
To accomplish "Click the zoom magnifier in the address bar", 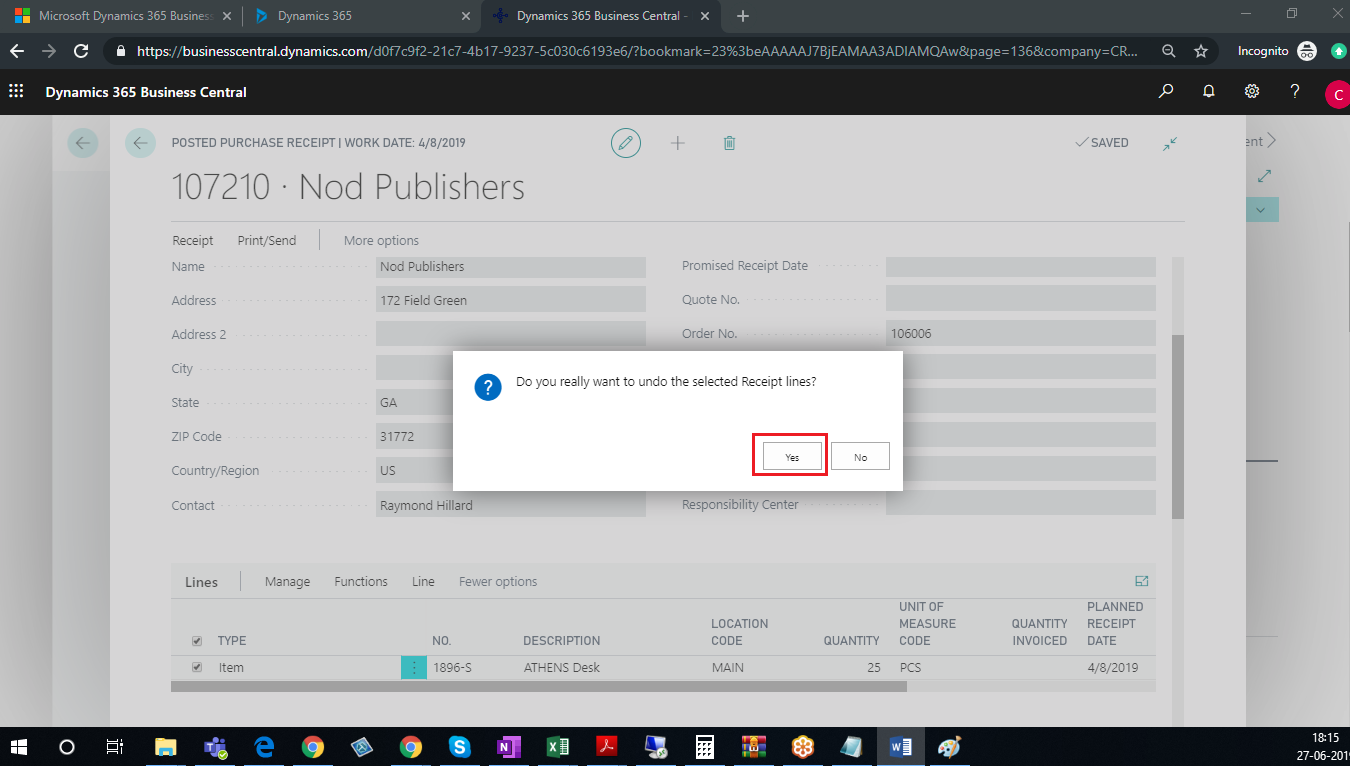I will pyautogui.click(x=1169, y=51).
